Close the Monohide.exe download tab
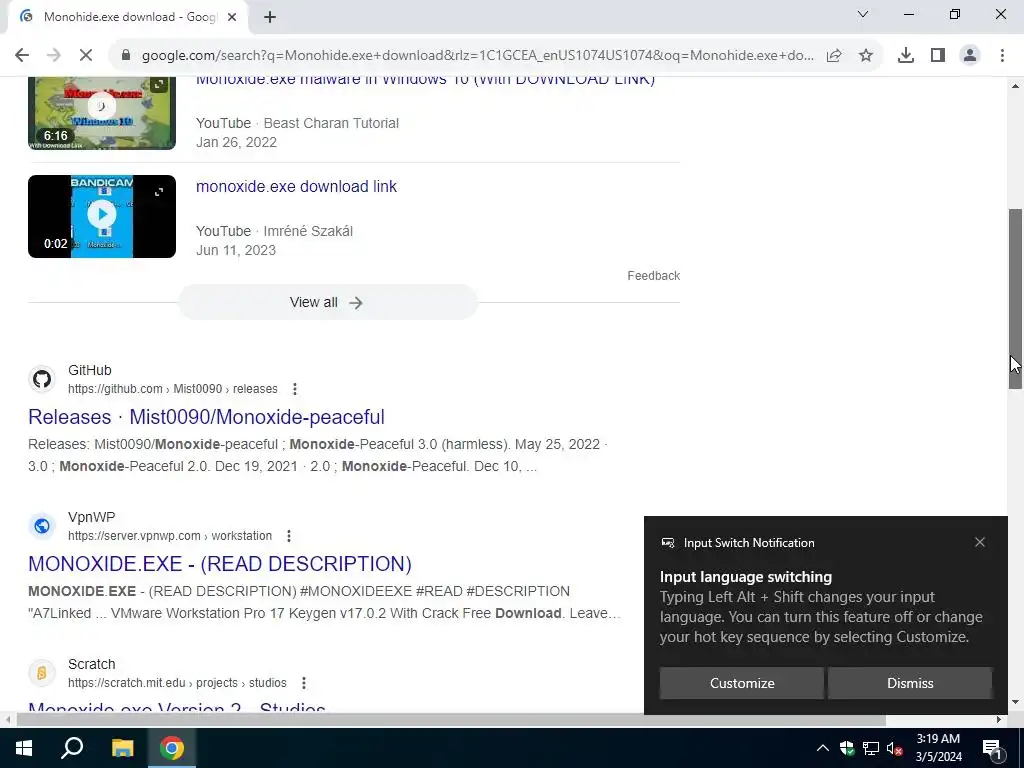 (232, 17)
